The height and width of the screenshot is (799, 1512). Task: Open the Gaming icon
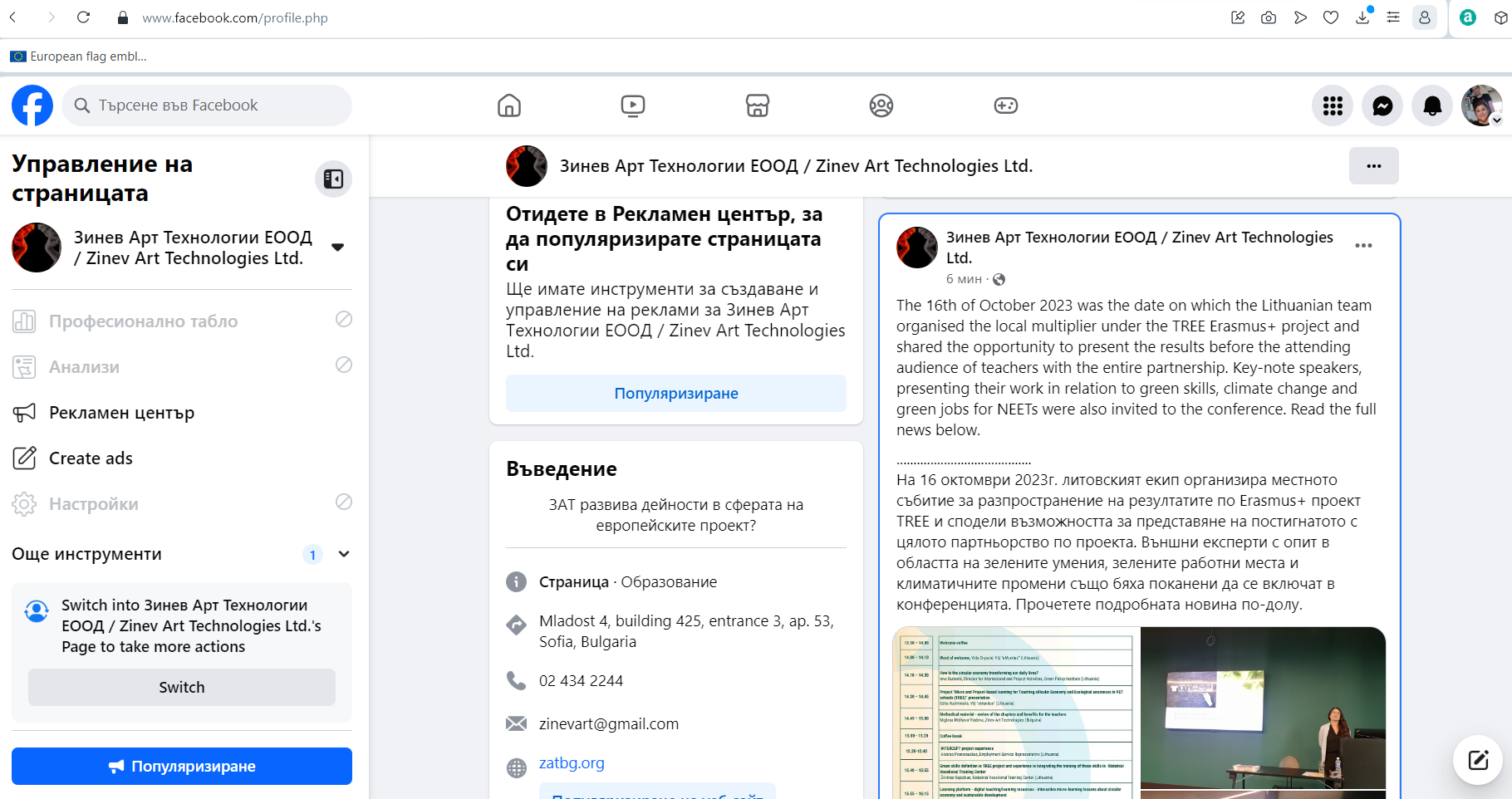coord(1006,105)
